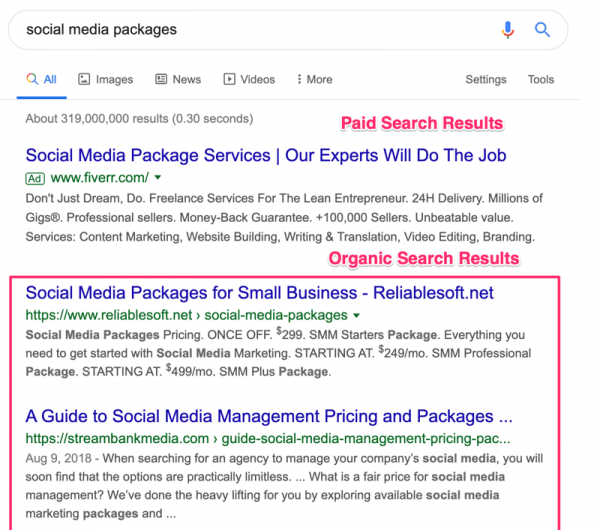Click the green Ad badge
The width and height of the screenshot is (600, 530).
point(37,178)
